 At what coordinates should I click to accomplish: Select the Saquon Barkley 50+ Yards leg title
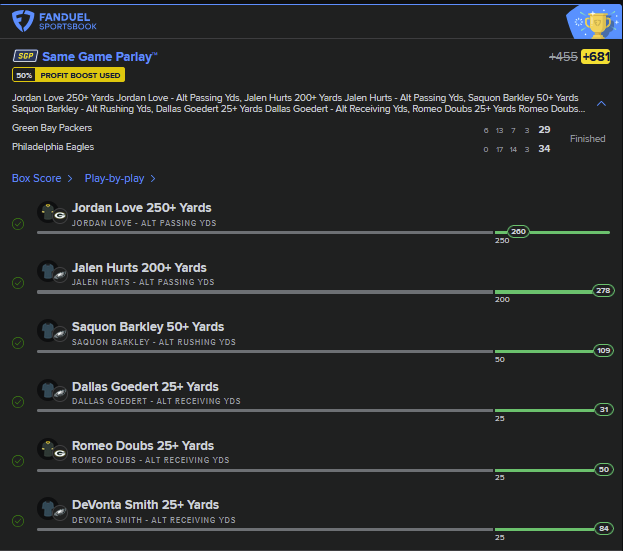point(148,327)
